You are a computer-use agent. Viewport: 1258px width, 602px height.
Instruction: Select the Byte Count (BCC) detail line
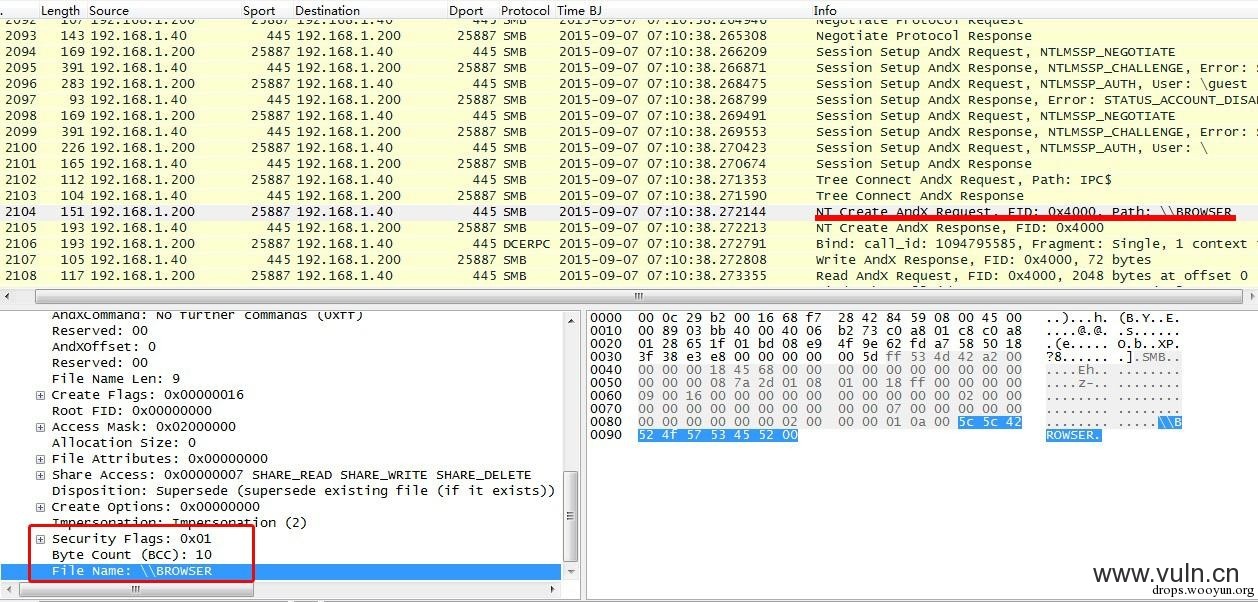click(x=132, y=555)
